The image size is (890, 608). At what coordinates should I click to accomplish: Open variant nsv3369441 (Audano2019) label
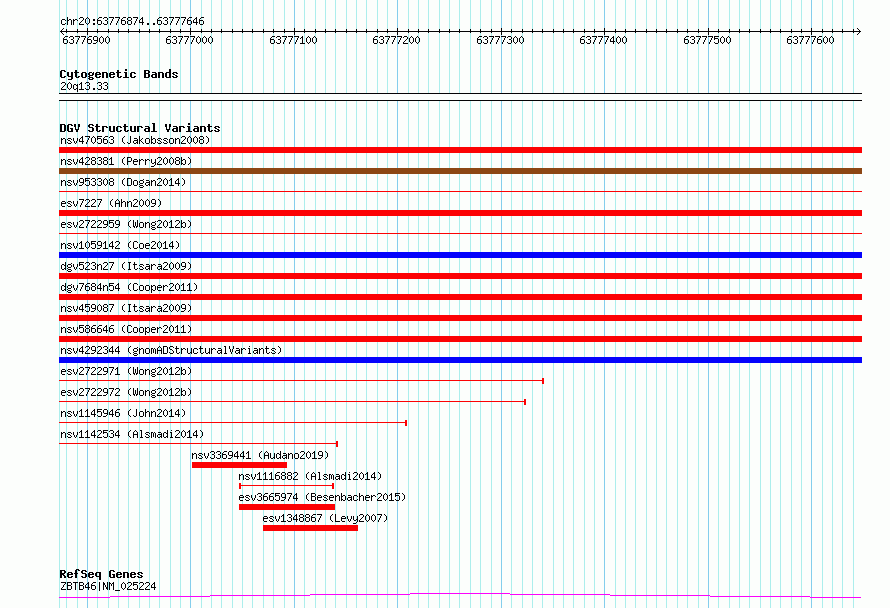point(260,455)
